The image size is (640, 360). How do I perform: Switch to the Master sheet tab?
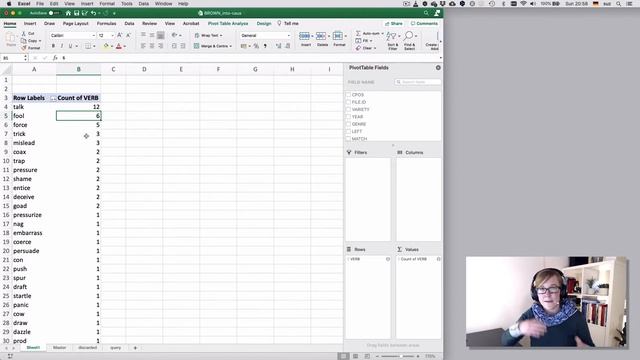pyautogui.click(x=59, y=348)
